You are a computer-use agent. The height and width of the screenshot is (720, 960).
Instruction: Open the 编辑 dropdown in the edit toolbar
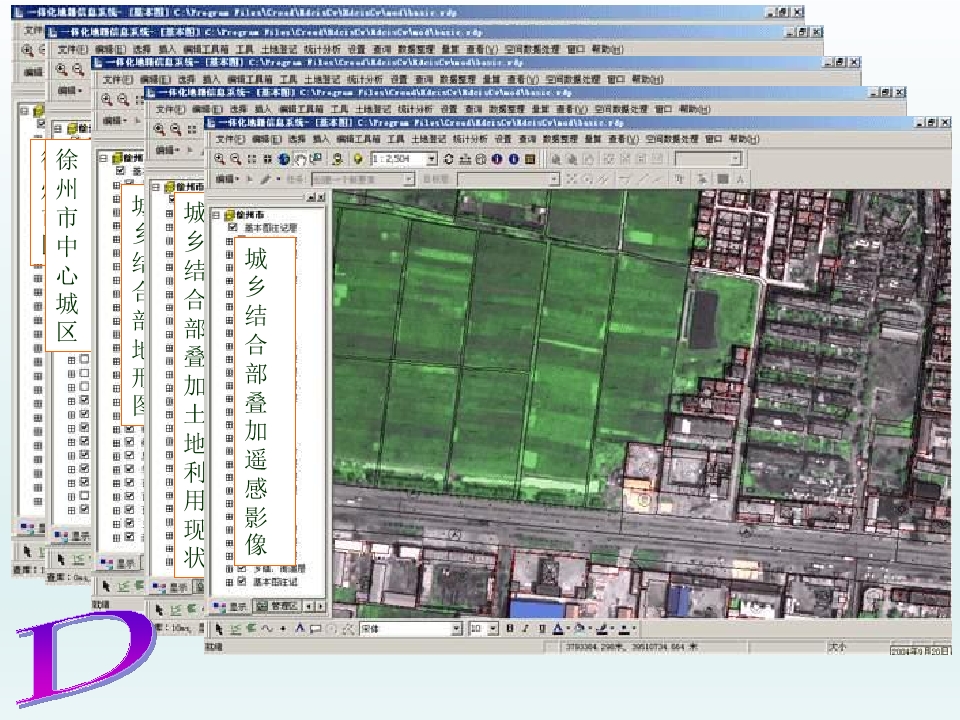(227, 179)
